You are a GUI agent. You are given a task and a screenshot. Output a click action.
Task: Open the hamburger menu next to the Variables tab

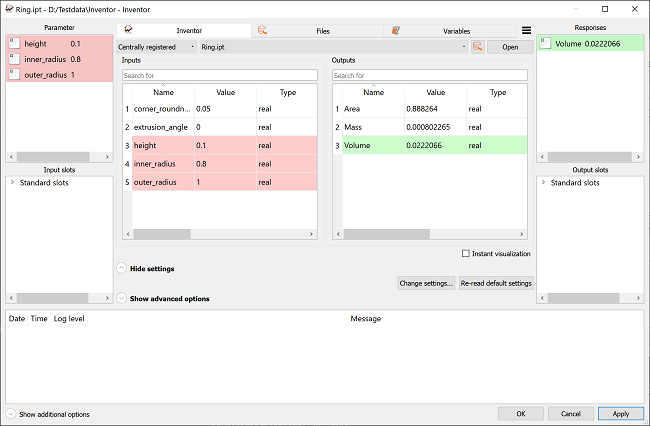pyautogui.click(x=526, y=31)
